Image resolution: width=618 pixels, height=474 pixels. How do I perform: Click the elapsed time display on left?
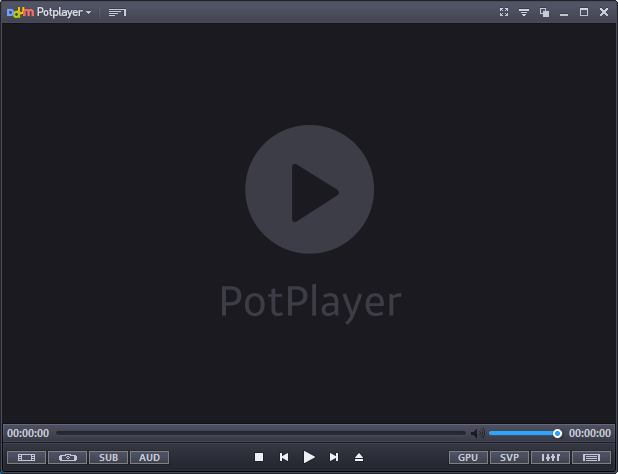28,433
